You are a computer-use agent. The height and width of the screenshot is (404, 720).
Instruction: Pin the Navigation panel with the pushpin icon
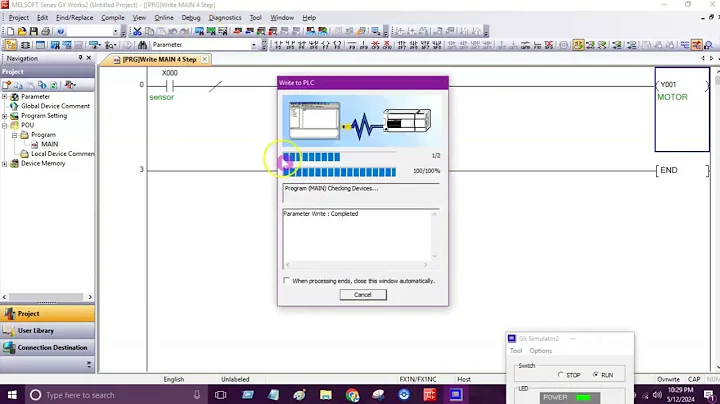tap(80, 58)
